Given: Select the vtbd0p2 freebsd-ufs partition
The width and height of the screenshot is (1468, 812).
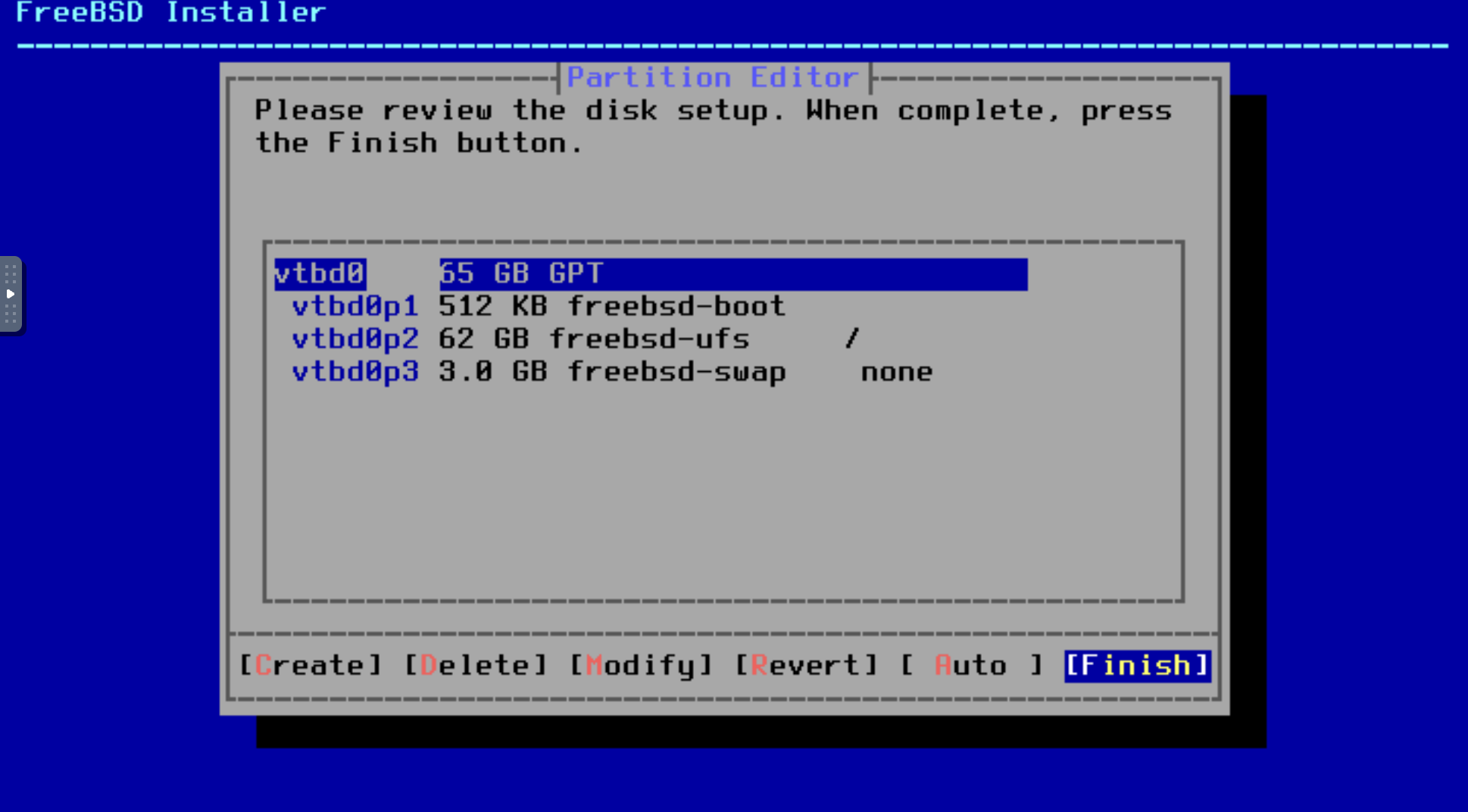Looking at the screenshot, I should tap(576, 339).
